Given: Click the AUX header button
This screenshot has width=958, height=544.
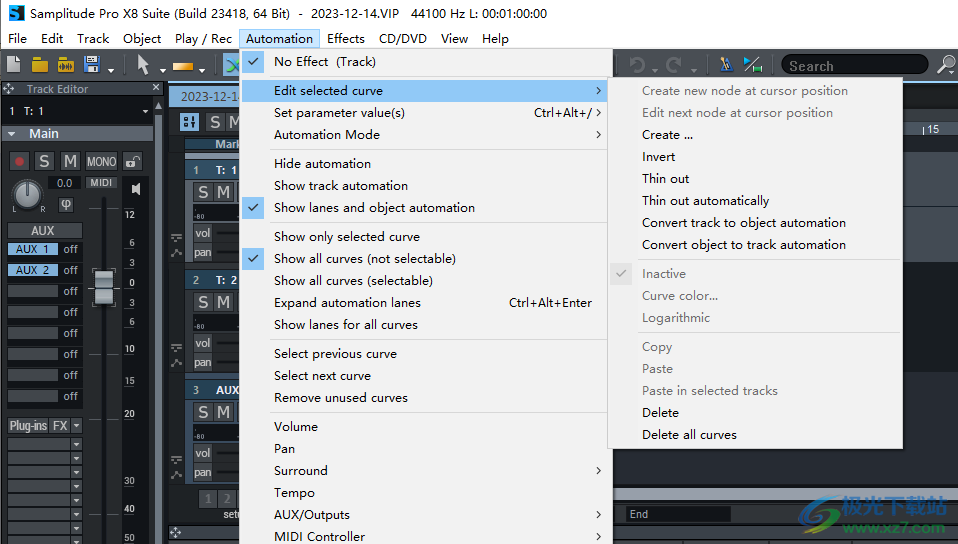Looking at the screenshot, I should [x=45, y=230].
